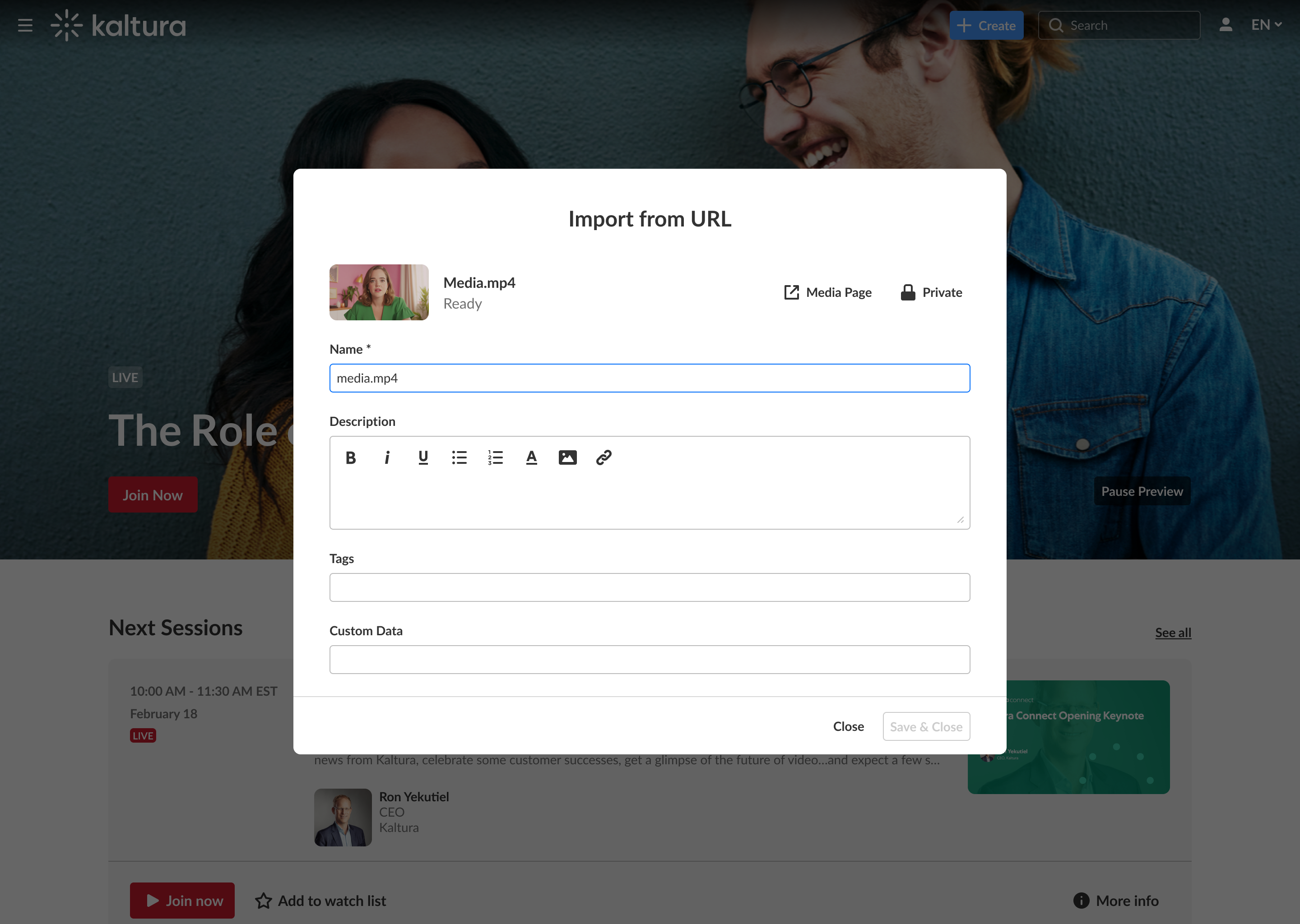Screen dimensions: 1300x924
Task: Open the Create menu
Action: [x=986, y=26]
